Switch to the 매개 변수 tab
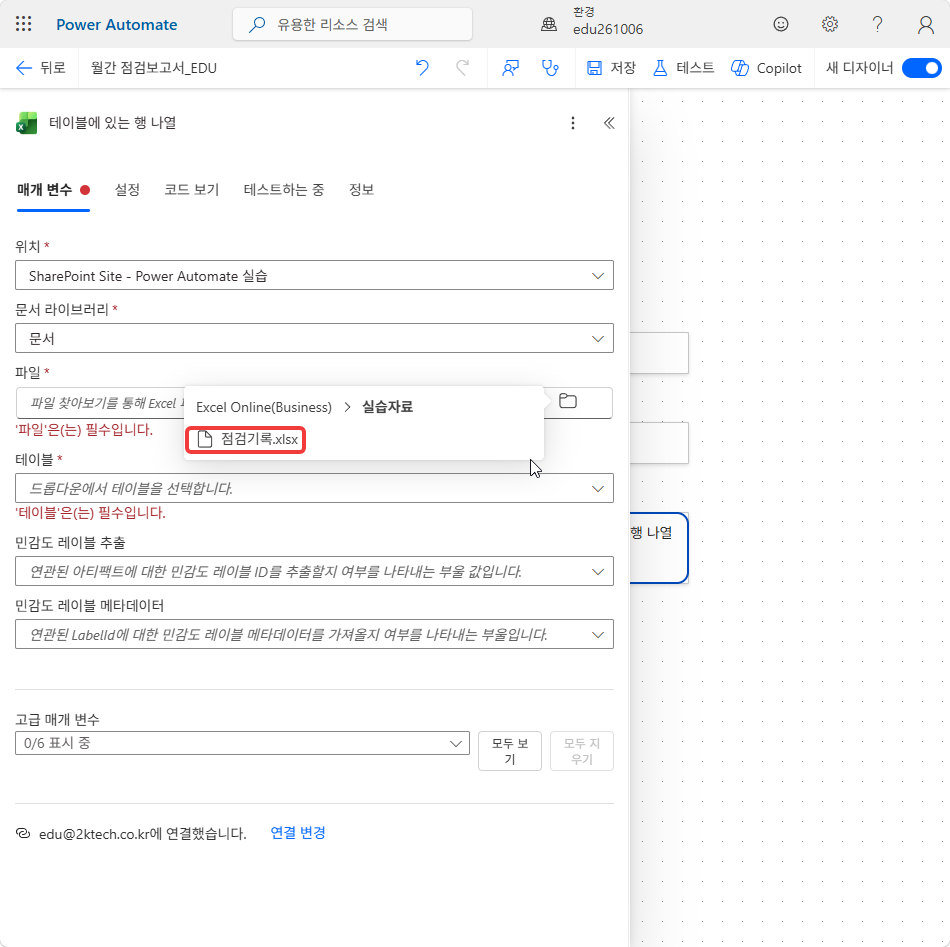 (53, 190)
